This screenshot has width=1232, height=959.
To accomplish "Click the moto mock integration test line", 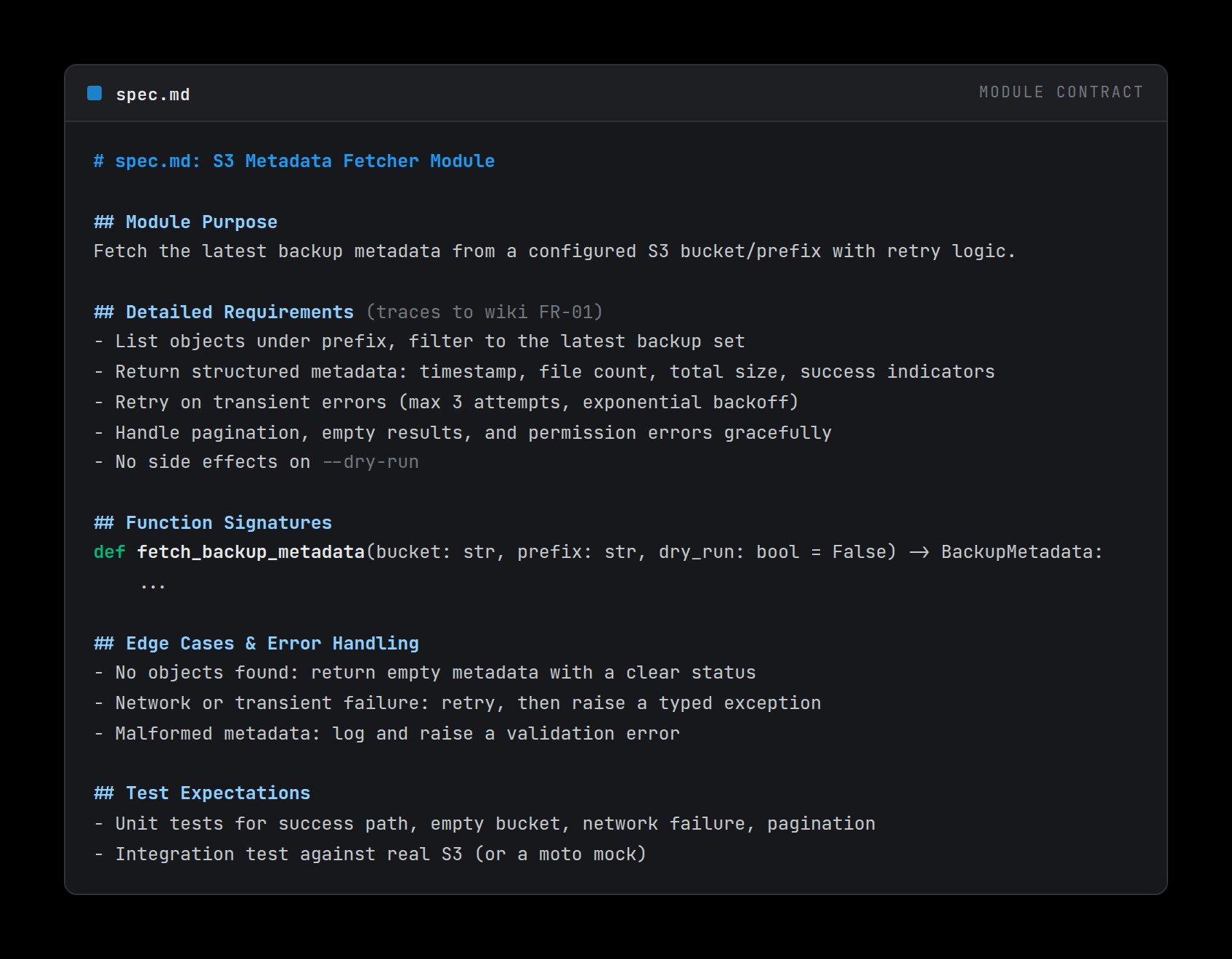I will [370, 854].
